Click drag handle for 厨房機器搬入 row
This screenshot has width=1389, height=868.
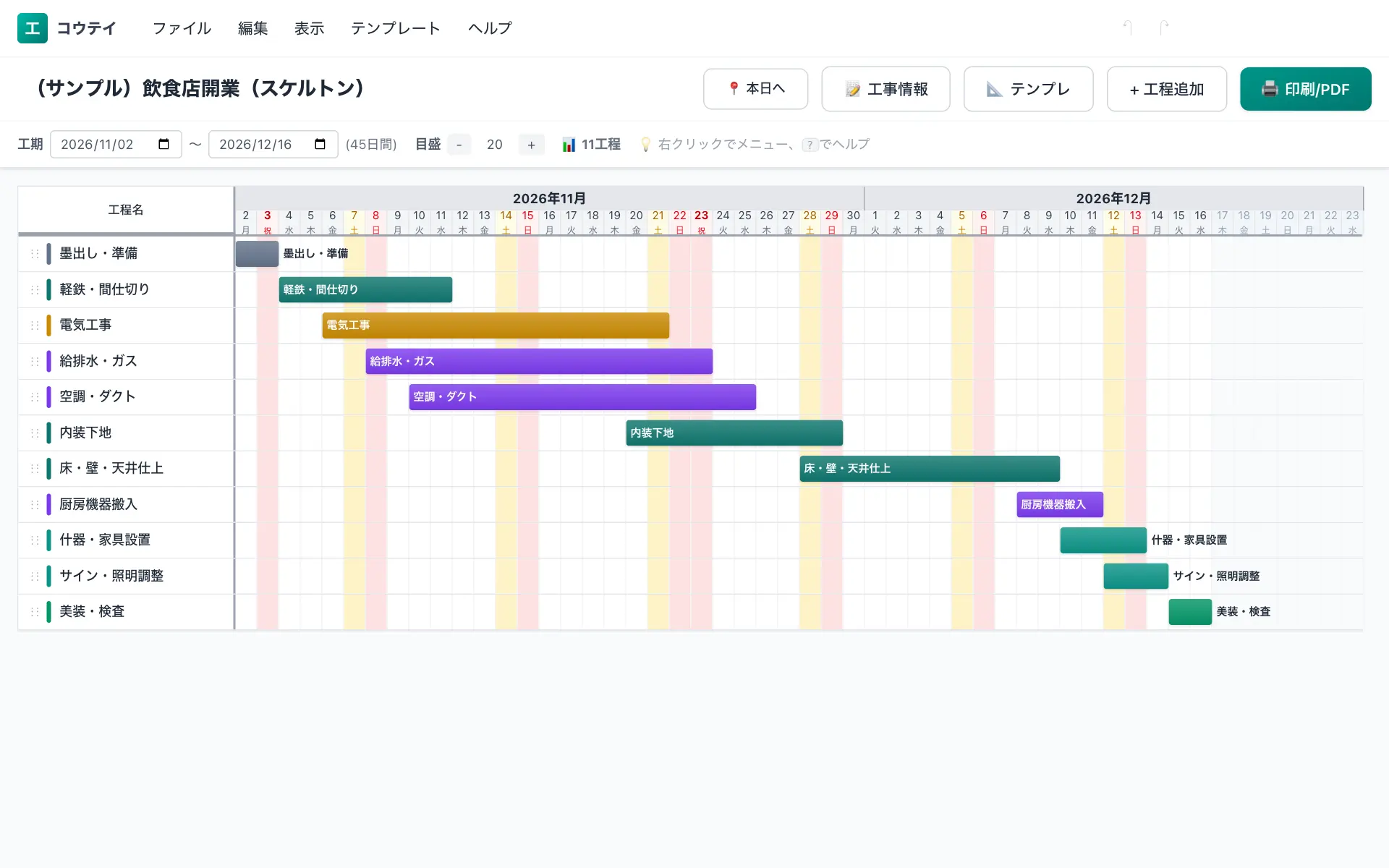click(x=35, y=504)
